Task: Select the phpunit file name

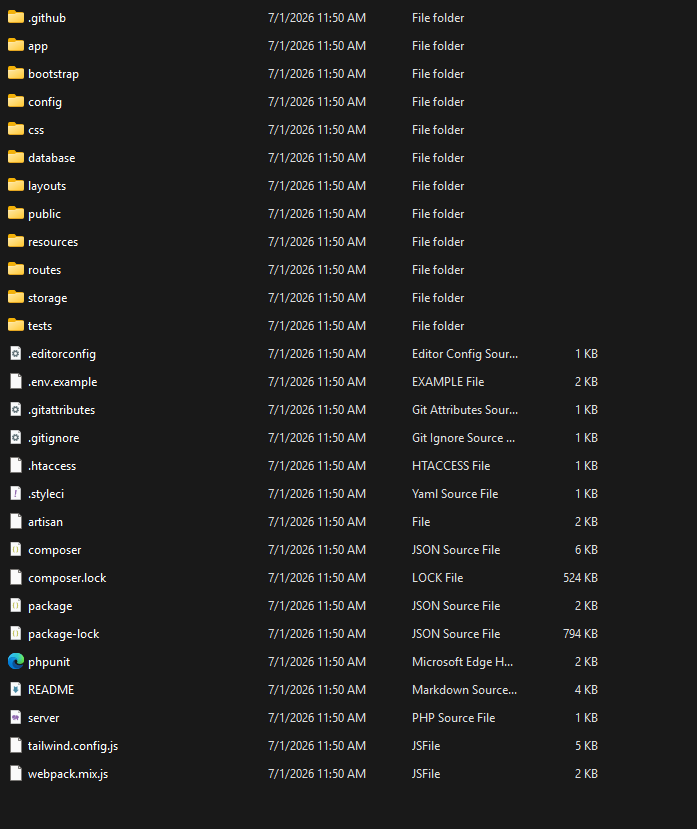Action: [49, 662]
